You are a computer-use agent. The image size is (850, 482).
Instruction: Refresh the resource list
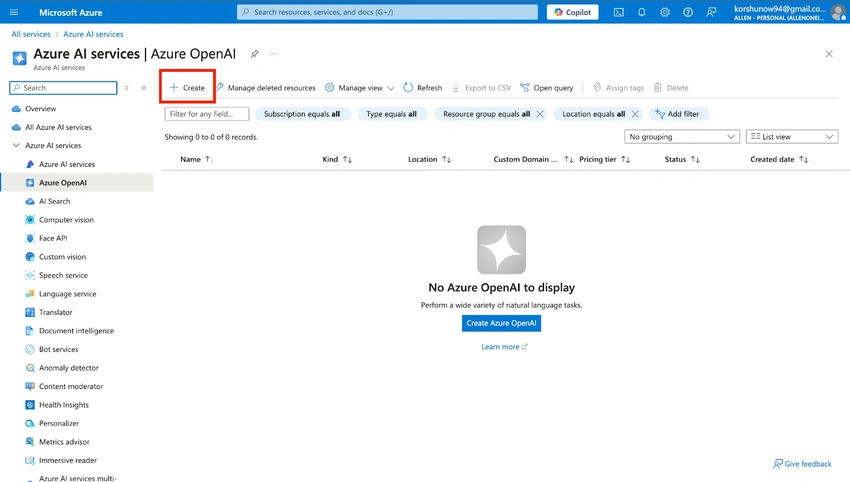423,87
